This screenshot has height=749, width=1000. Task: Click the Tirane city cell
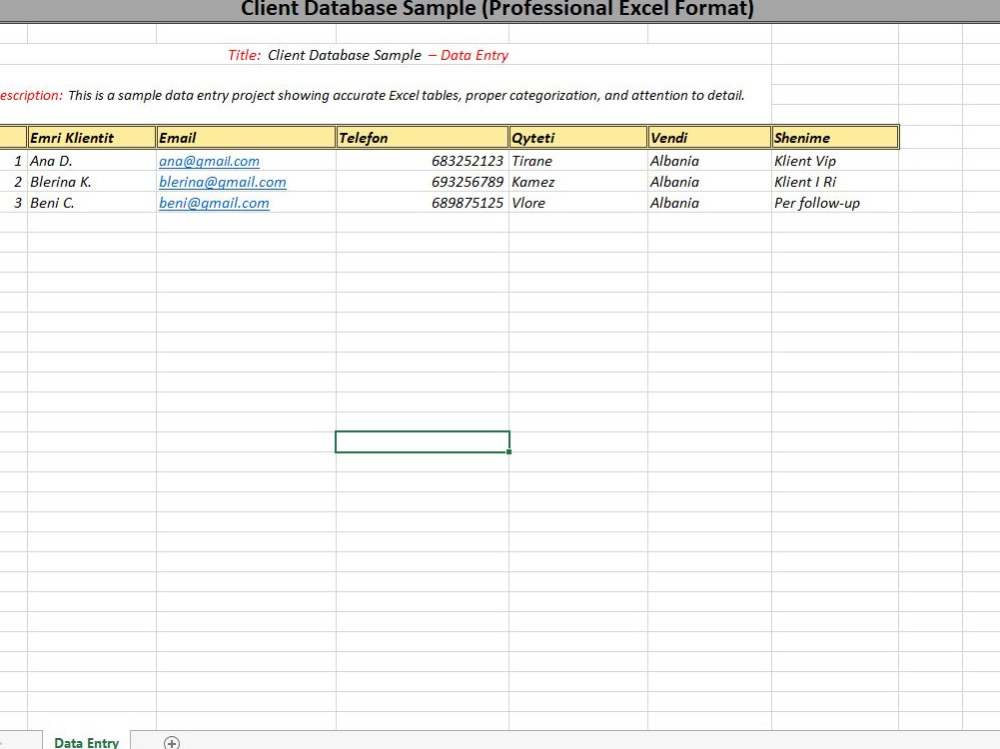click(x=578, y=161)
